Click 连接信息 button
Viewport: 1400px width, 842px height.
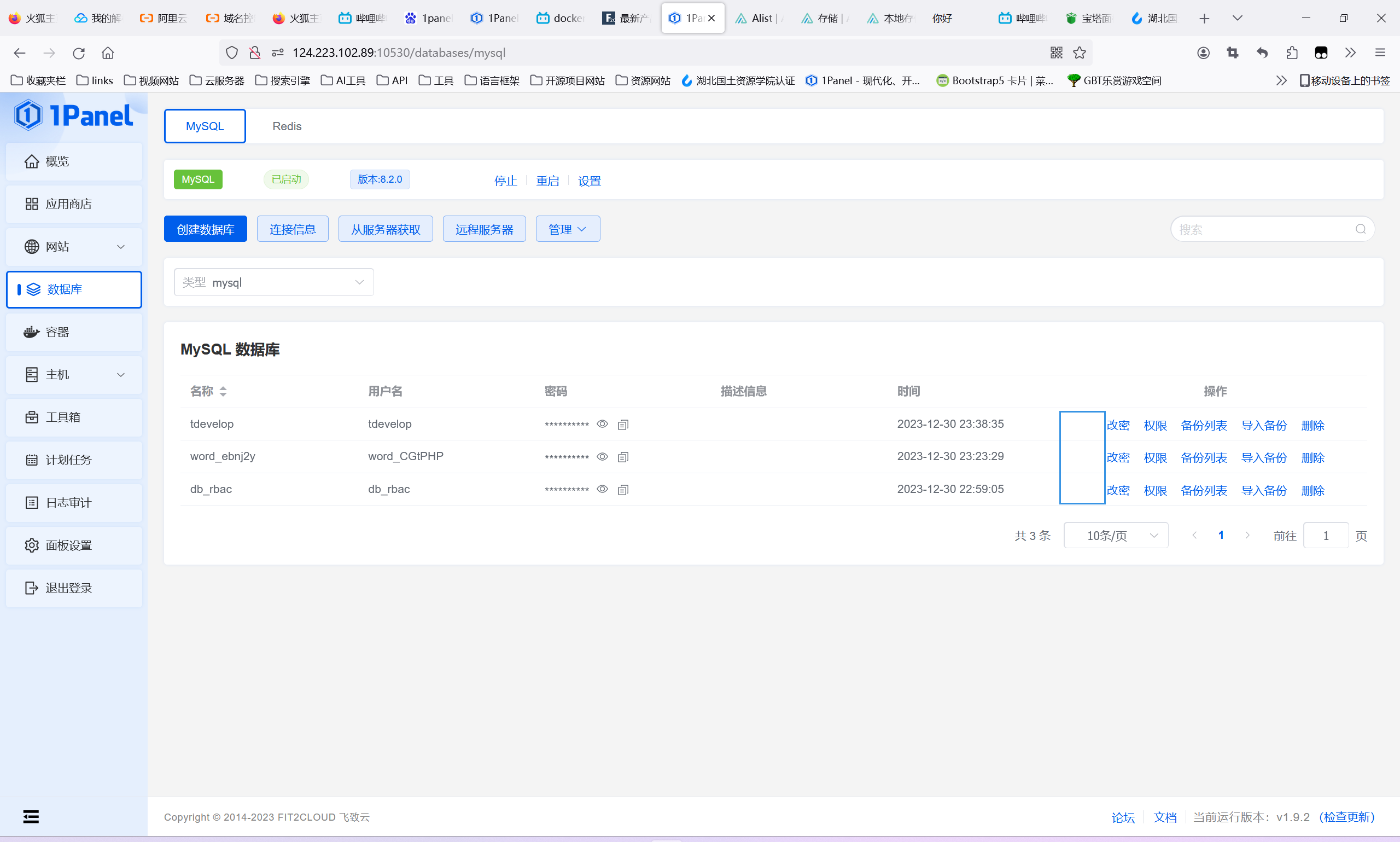293,229
